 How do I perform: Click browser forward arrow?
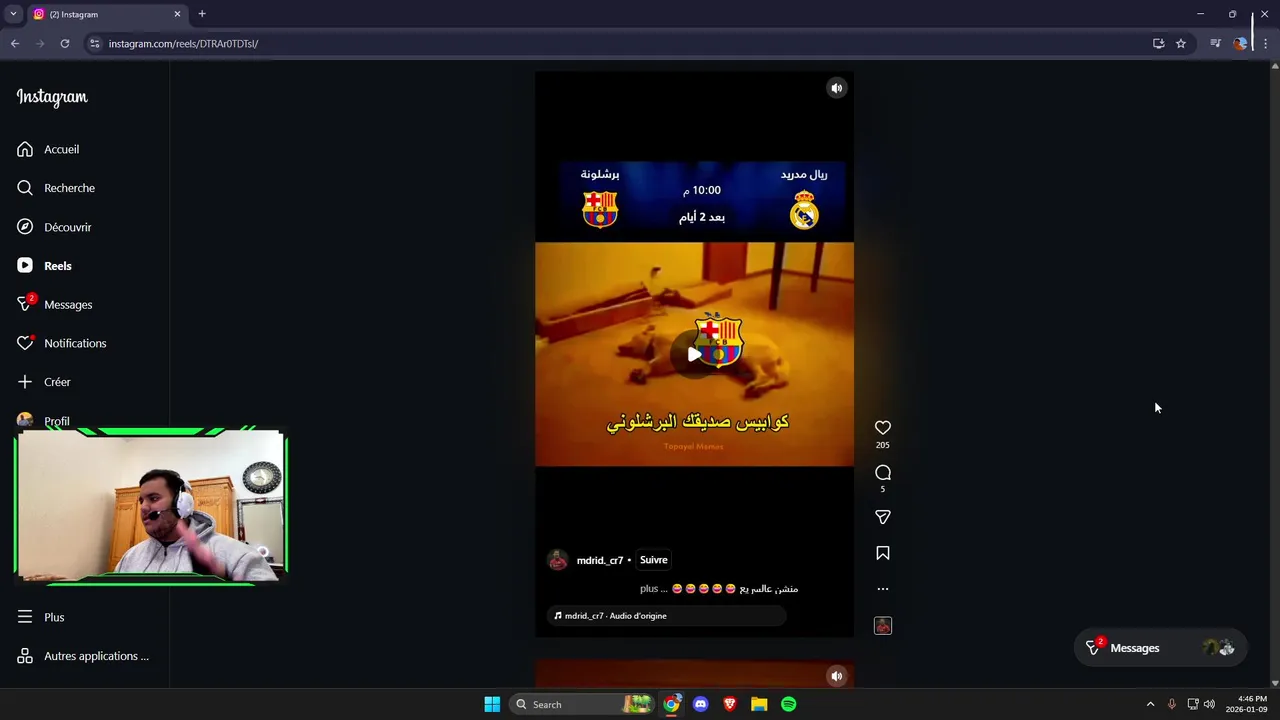tap(40, 43)
